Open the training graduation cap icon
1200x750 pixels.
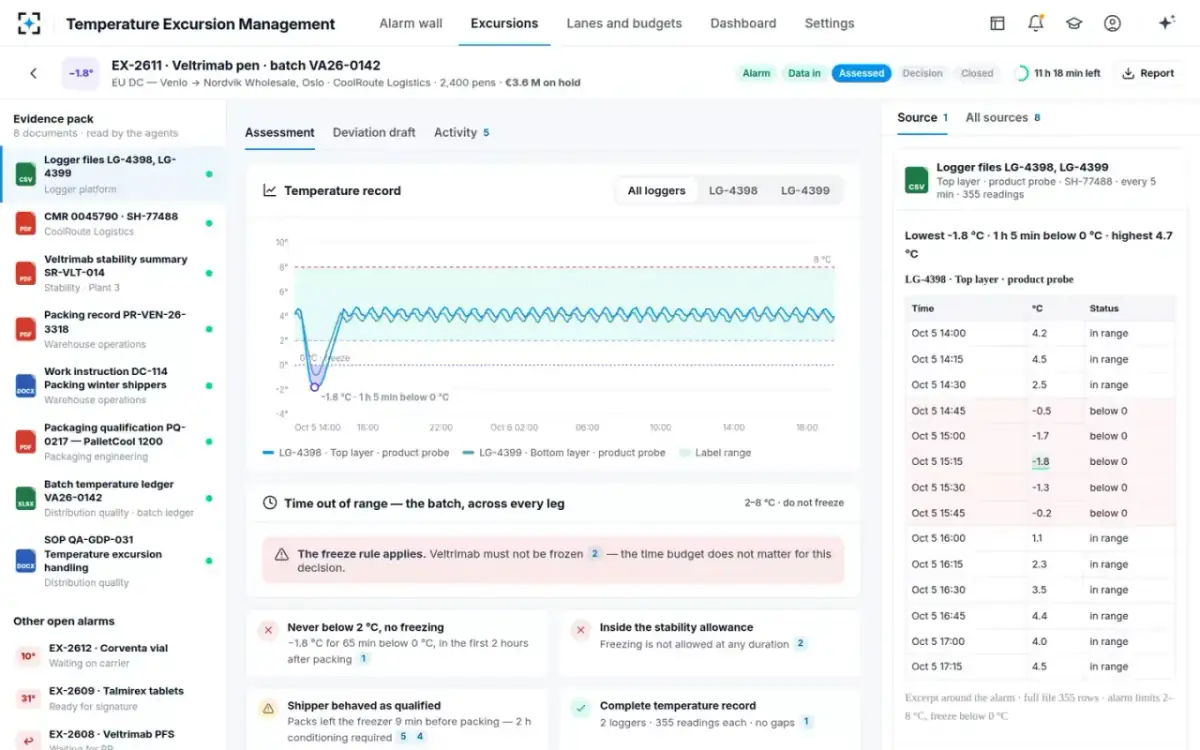click(x=1074, y=23)
